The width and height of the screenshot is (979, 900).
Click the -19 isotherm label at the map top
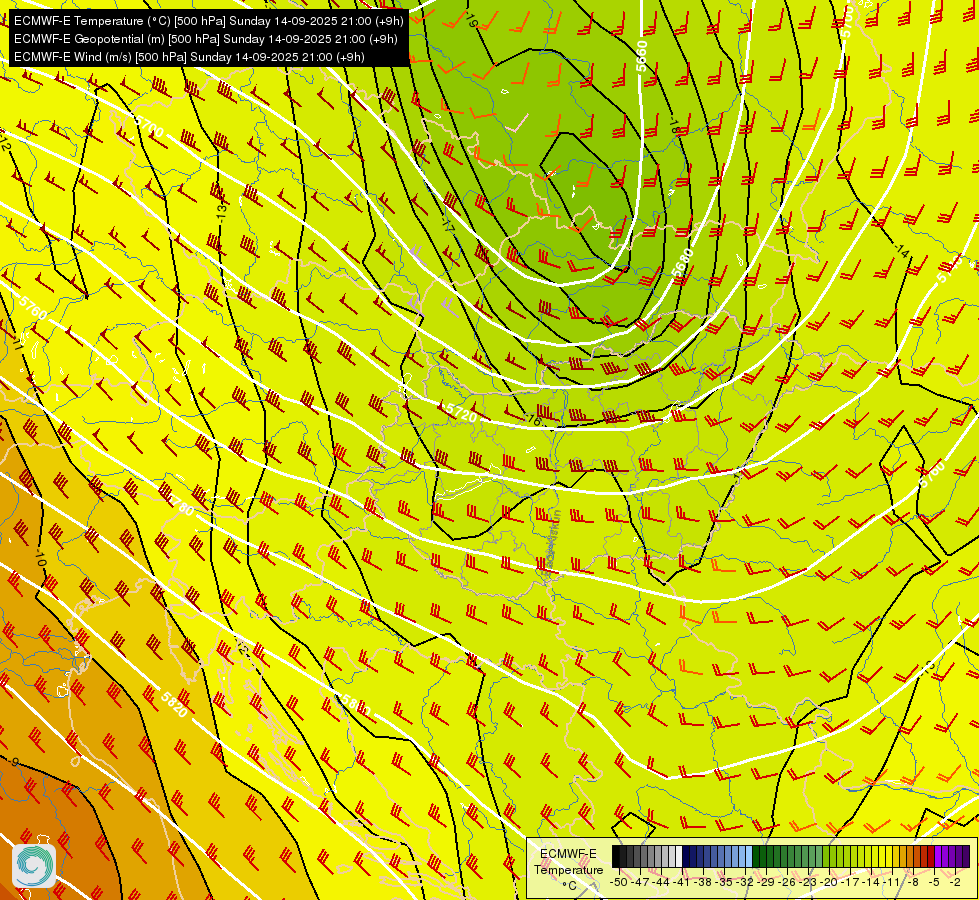(471, 21)
